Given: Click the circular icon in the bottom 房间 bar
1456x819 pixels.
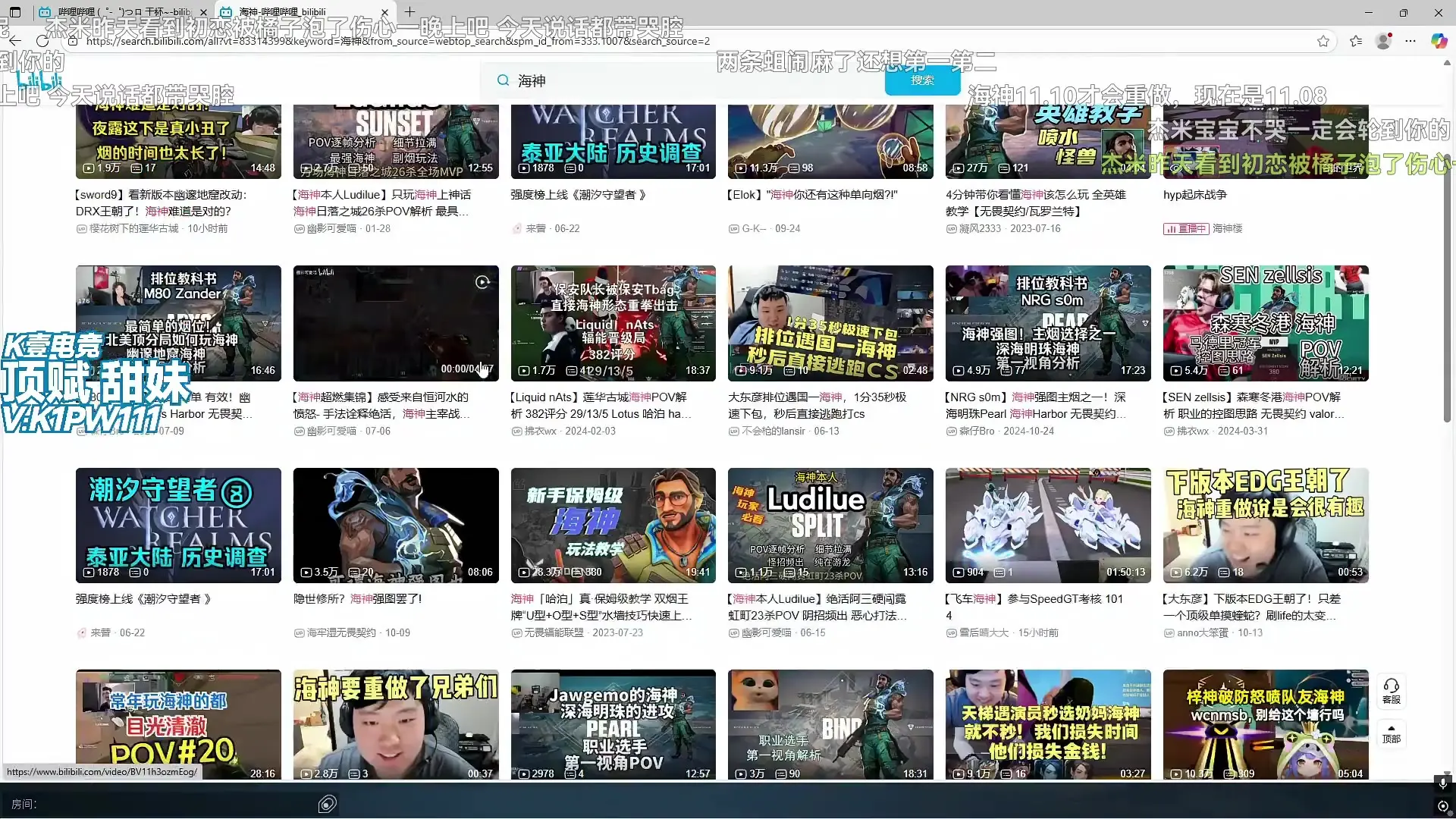Looking at the screenshot, I should coord(328,804).
